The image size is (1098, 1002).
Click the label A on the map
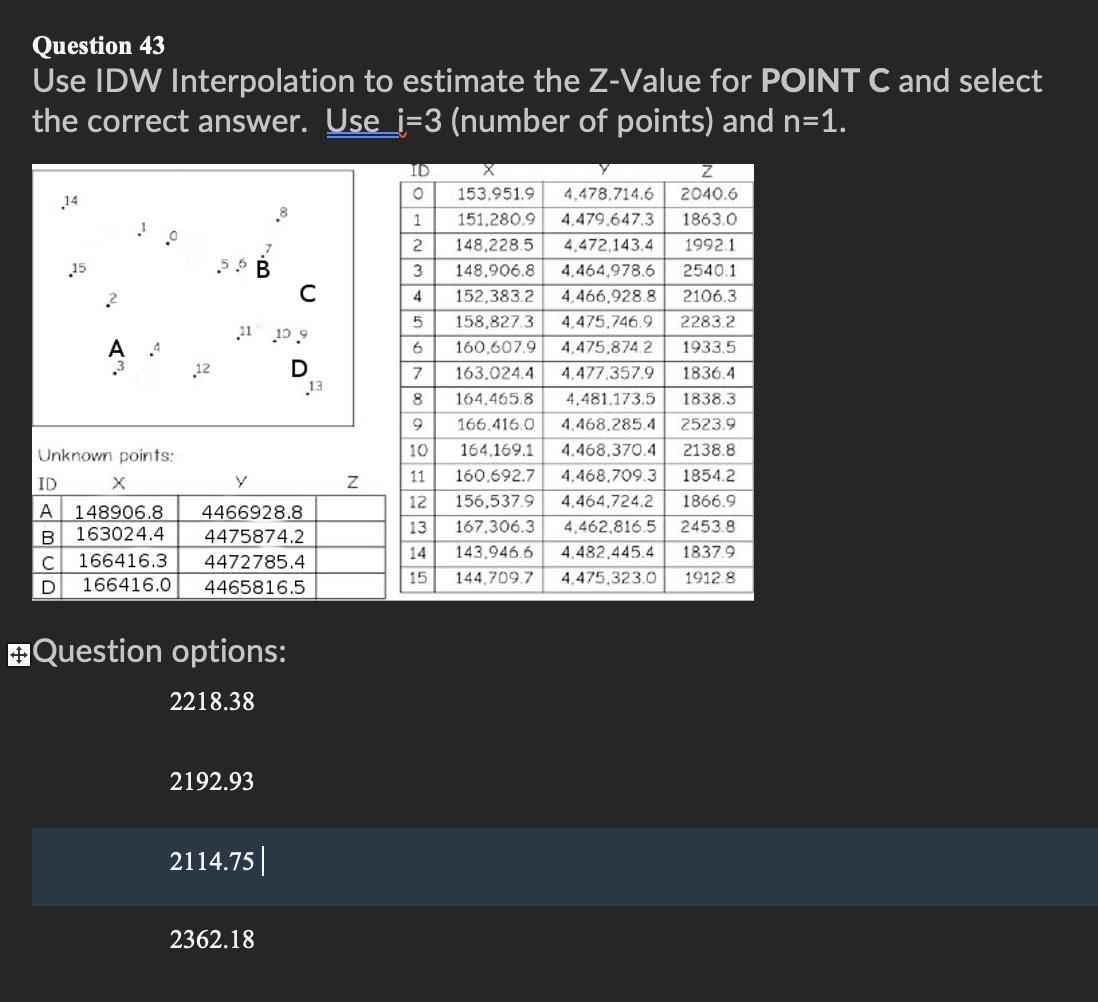coord(116,350)
